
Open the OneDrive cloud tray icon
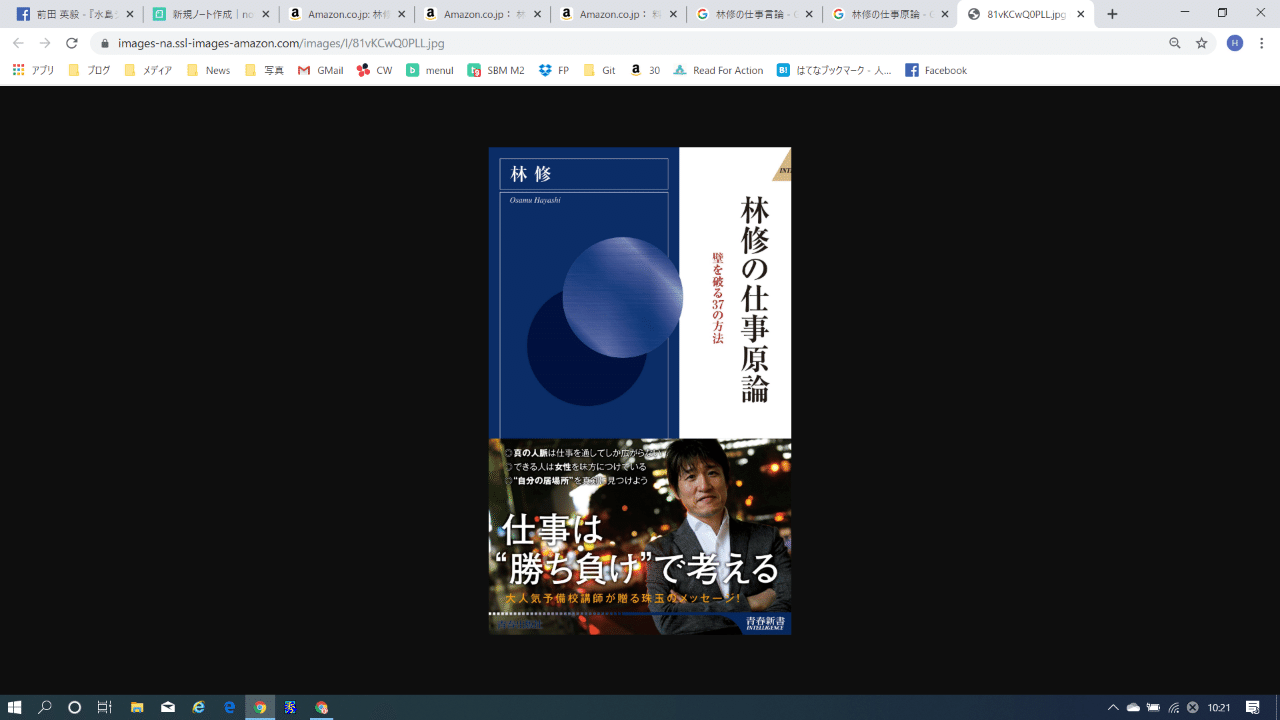click(1133, 708)
